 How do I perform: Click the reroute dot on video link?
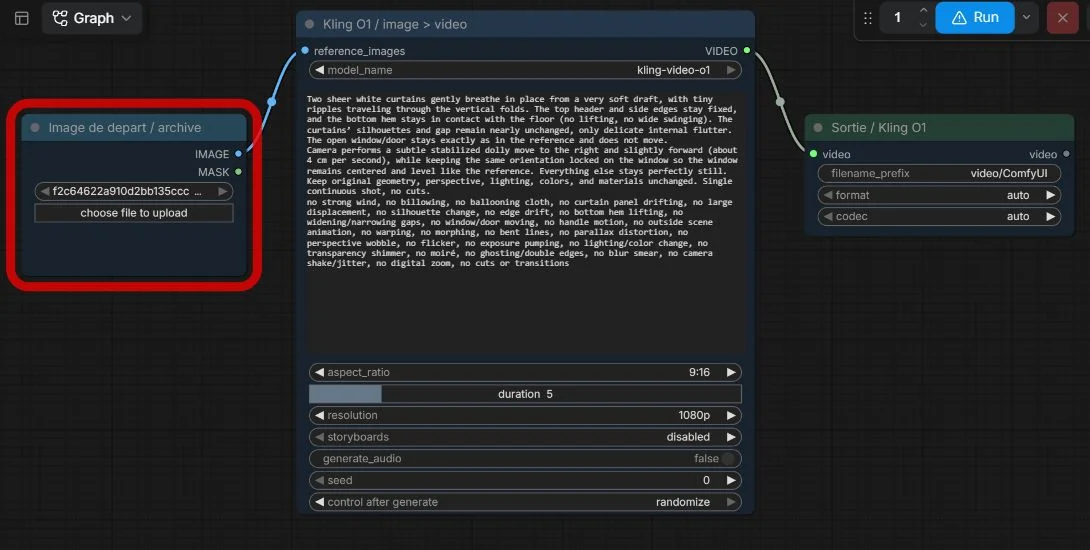click(x=780, y=102)
